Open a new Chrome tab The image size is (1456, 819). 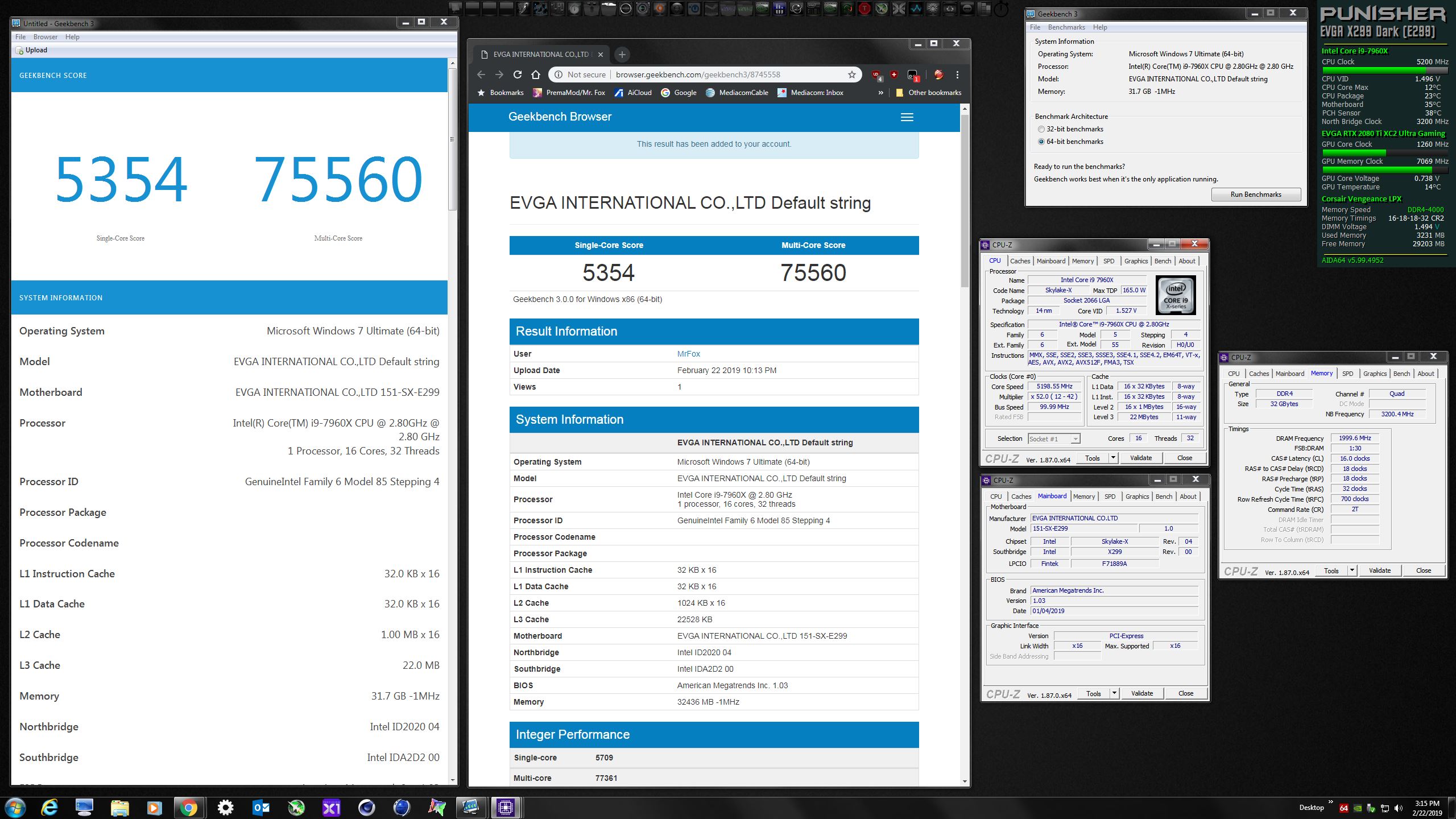click(x=622, y=55)
